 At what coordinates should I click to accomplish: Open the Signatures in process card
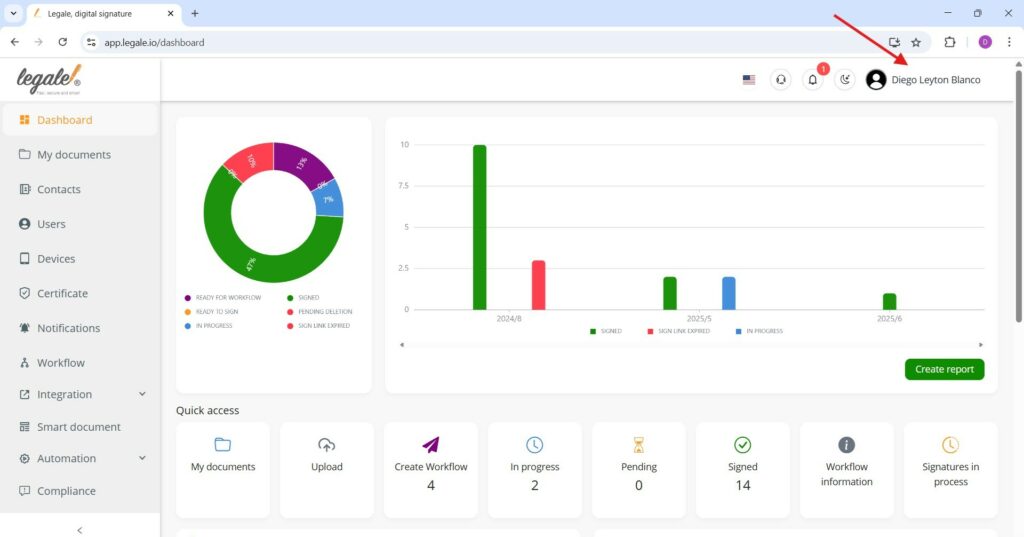[x=951, y=470]
